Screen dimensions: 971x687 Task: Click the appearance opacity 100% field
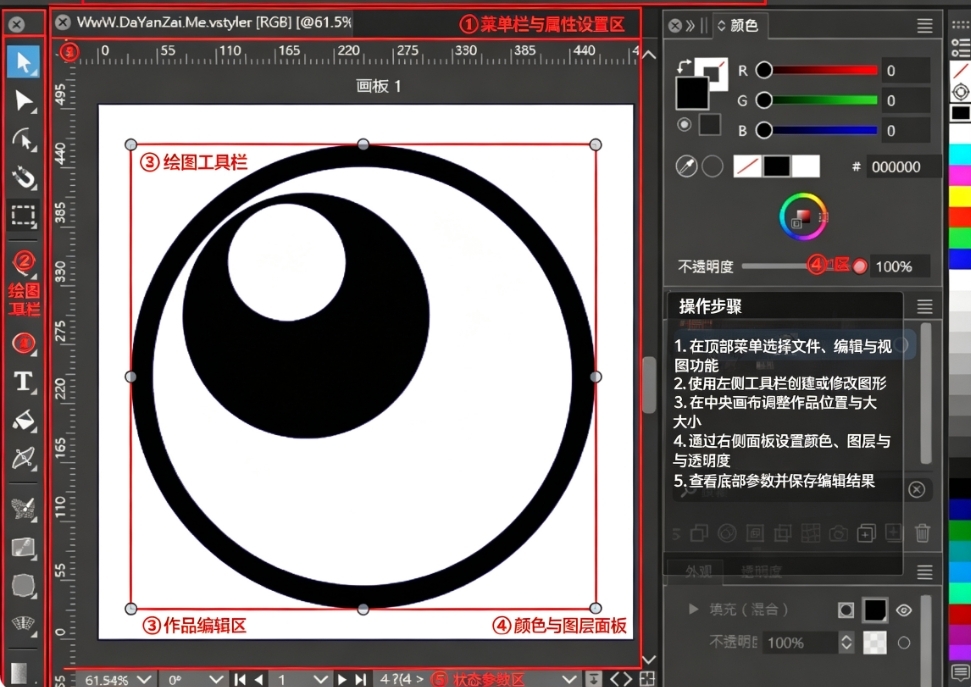(x=799, y=643)
